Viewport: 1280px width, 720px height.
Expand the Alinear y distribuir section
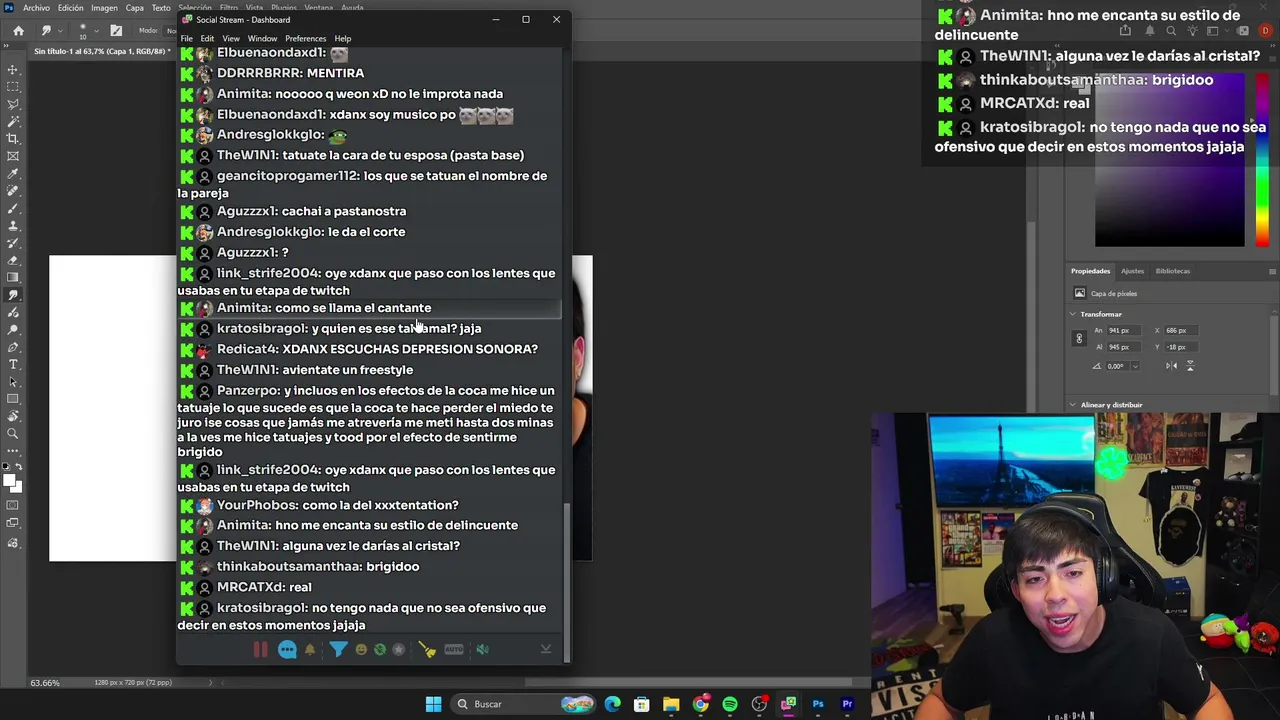pos(1073,405)
